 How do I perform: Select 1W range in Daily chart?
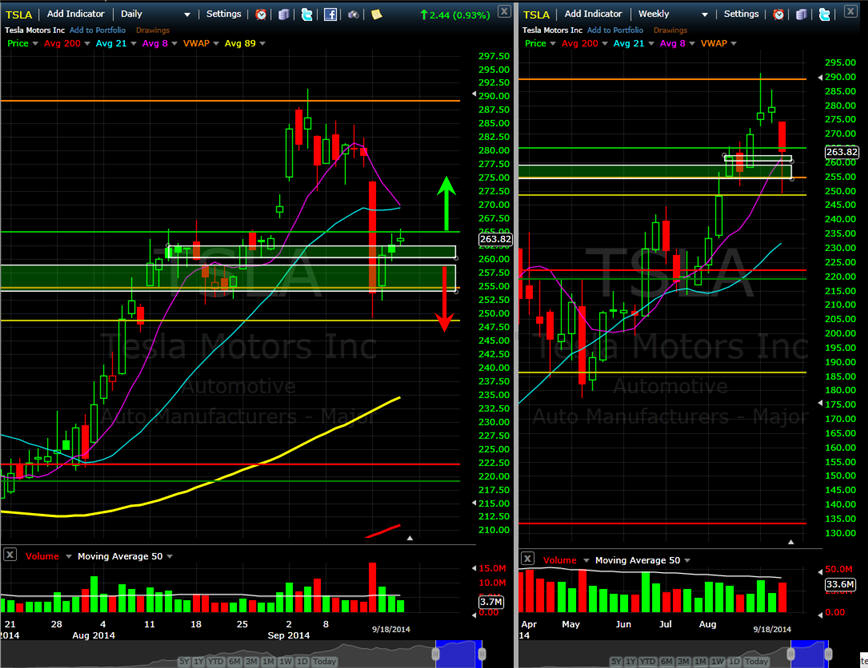click(x=286, y=661)
